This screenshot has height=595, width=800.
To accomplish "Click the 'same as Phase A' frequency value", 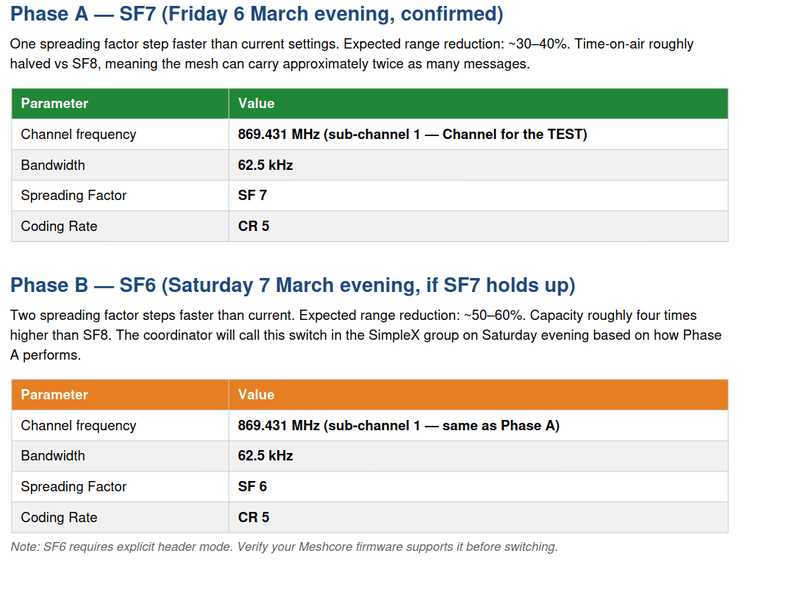I will 398,425.
